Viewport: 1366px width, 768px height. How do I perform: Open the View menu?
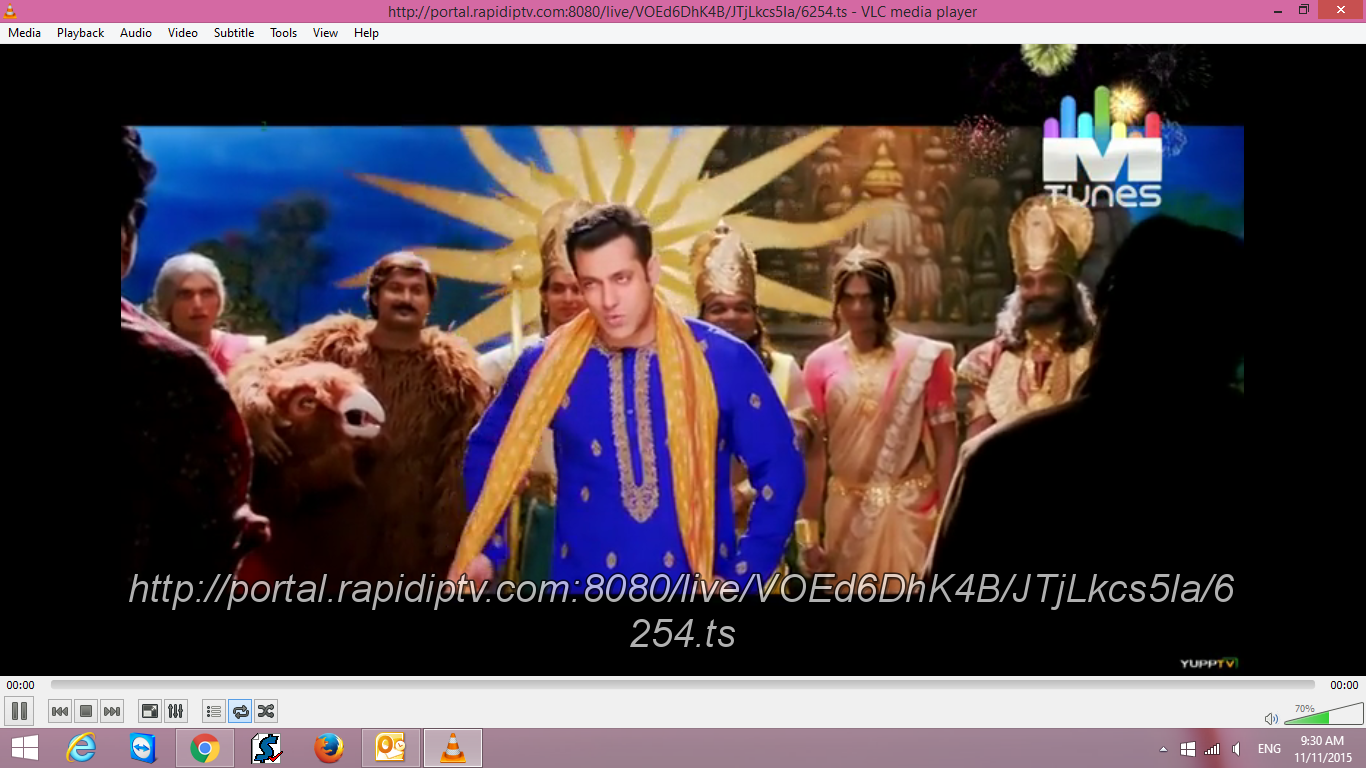click(325, 33)
